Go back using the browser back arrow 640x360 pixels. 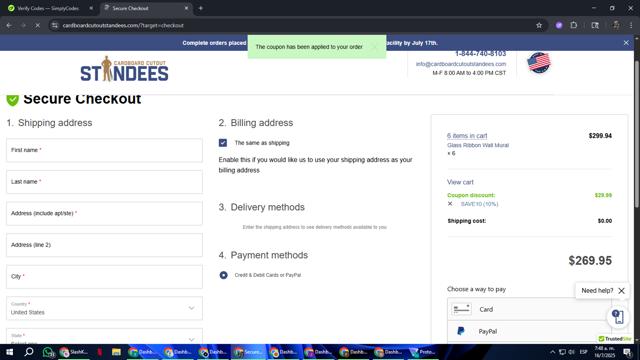pos(9,25)
